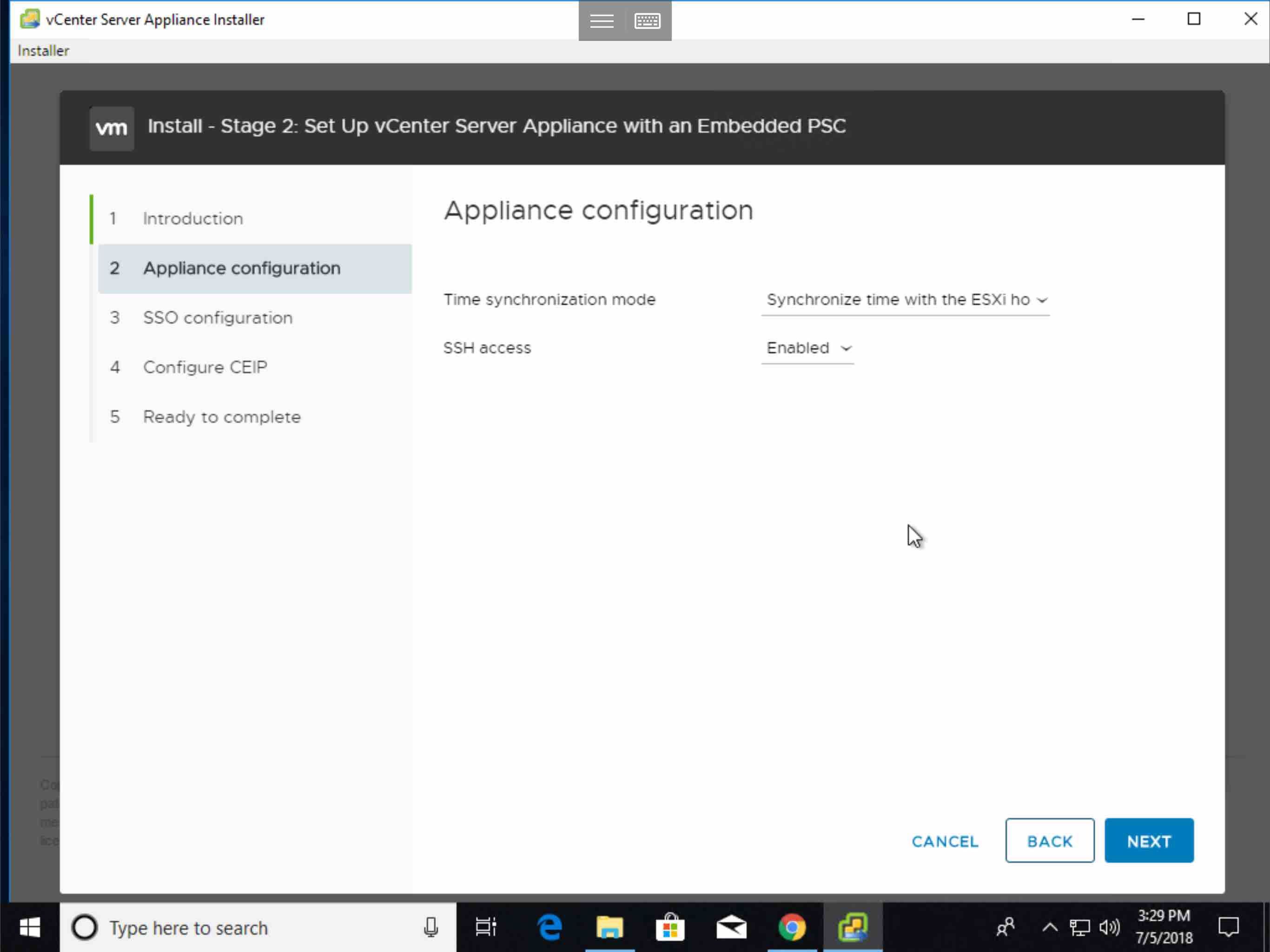The image size is (1270, 952).
Task: Open the People icon in system tray
Action: click(x=1005, y=927)
